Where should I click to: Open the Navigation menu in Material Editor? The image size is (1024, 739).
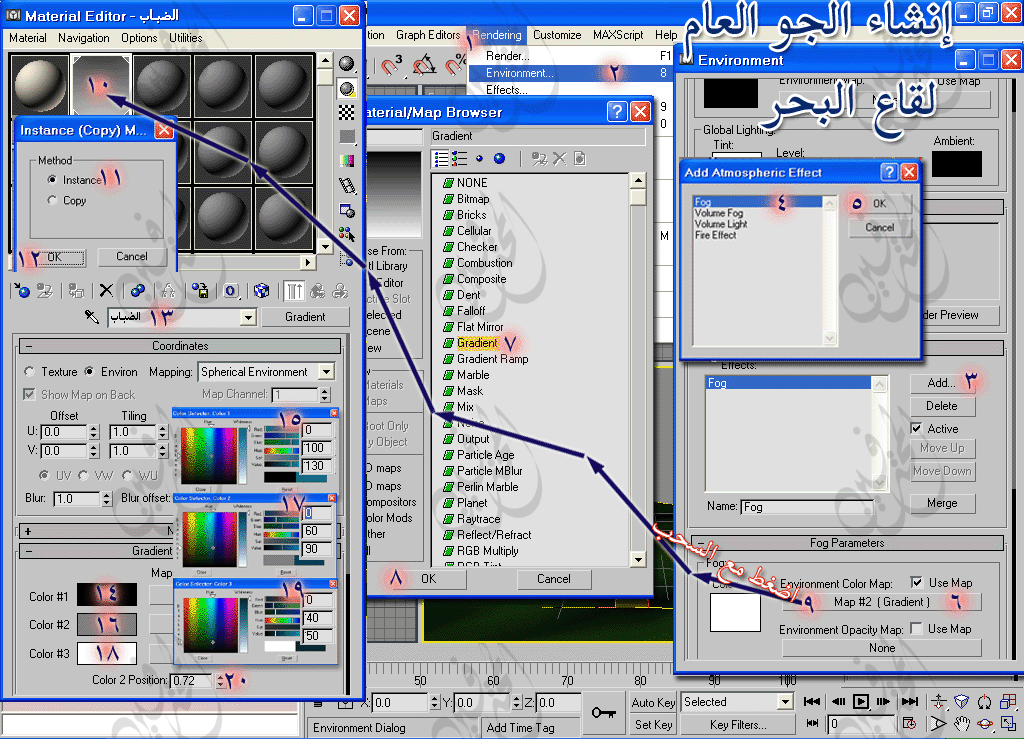pos(84,38)
